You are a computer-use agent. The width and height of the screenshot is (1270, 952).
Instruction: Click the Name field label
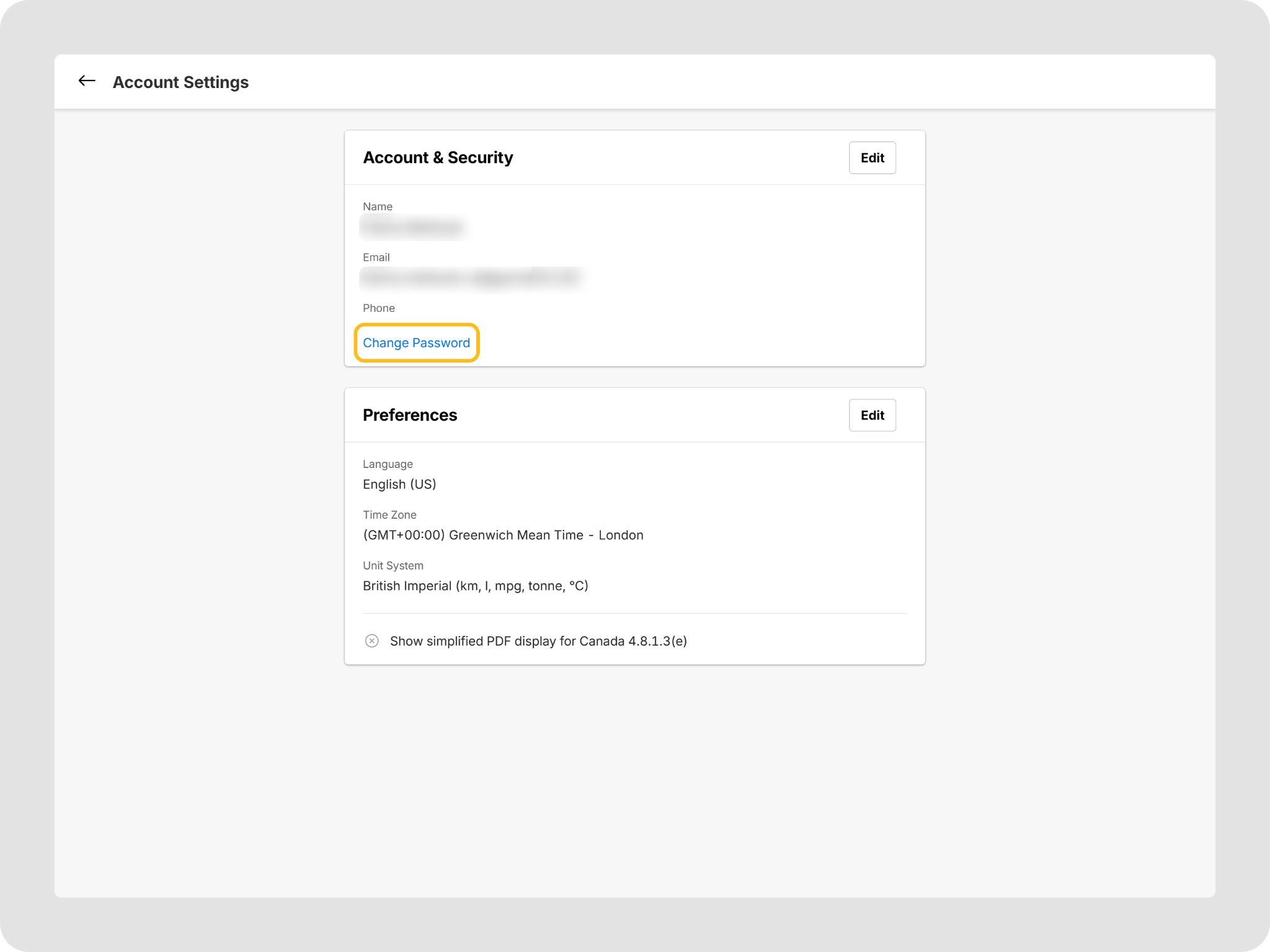click(377, 206)
